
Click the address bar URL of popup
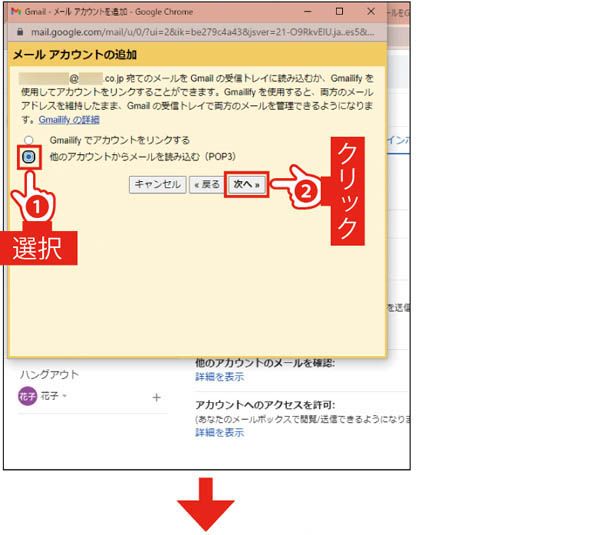[x=202, y=32]
